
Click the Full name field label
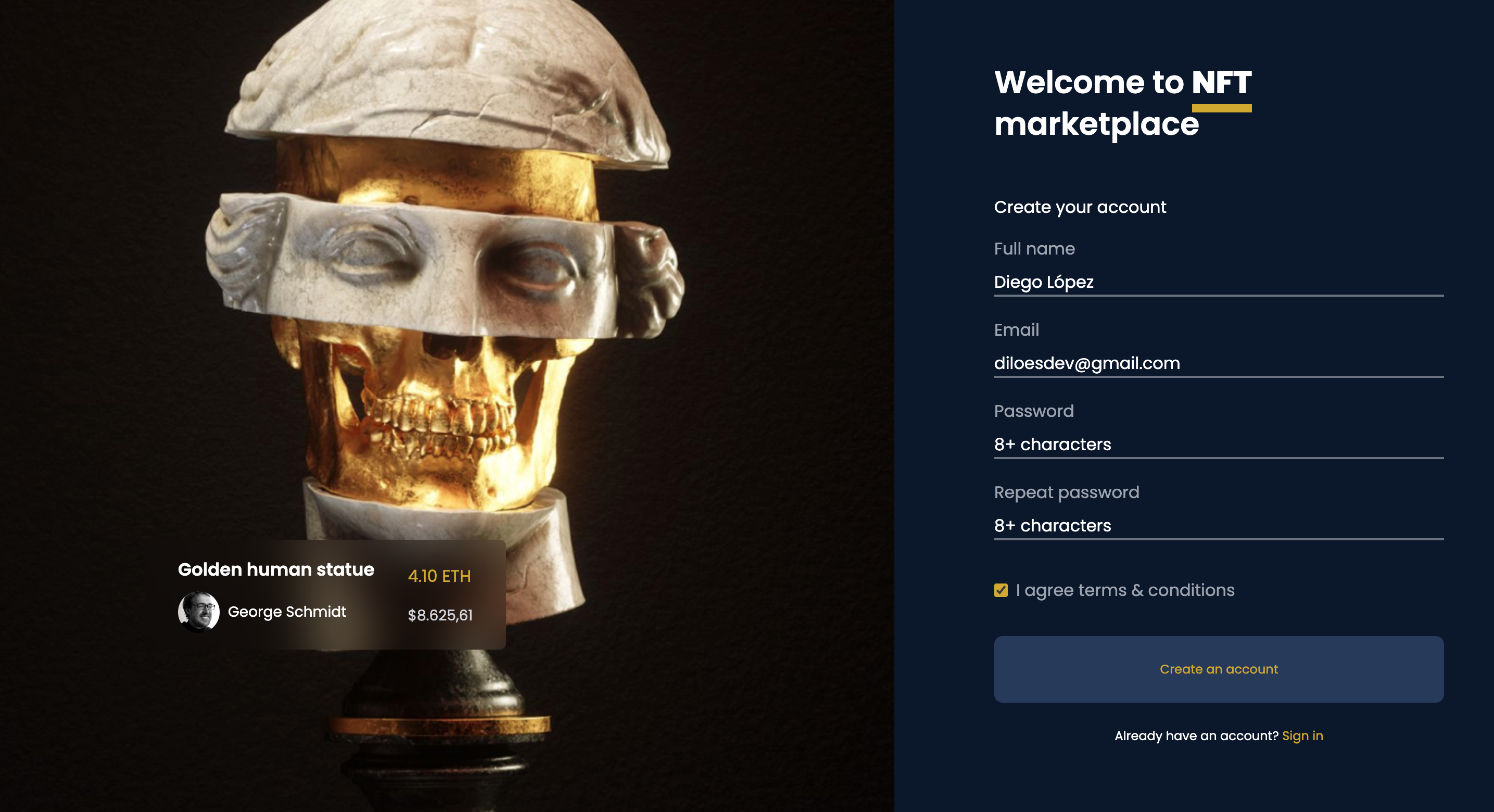point(1034,249)
